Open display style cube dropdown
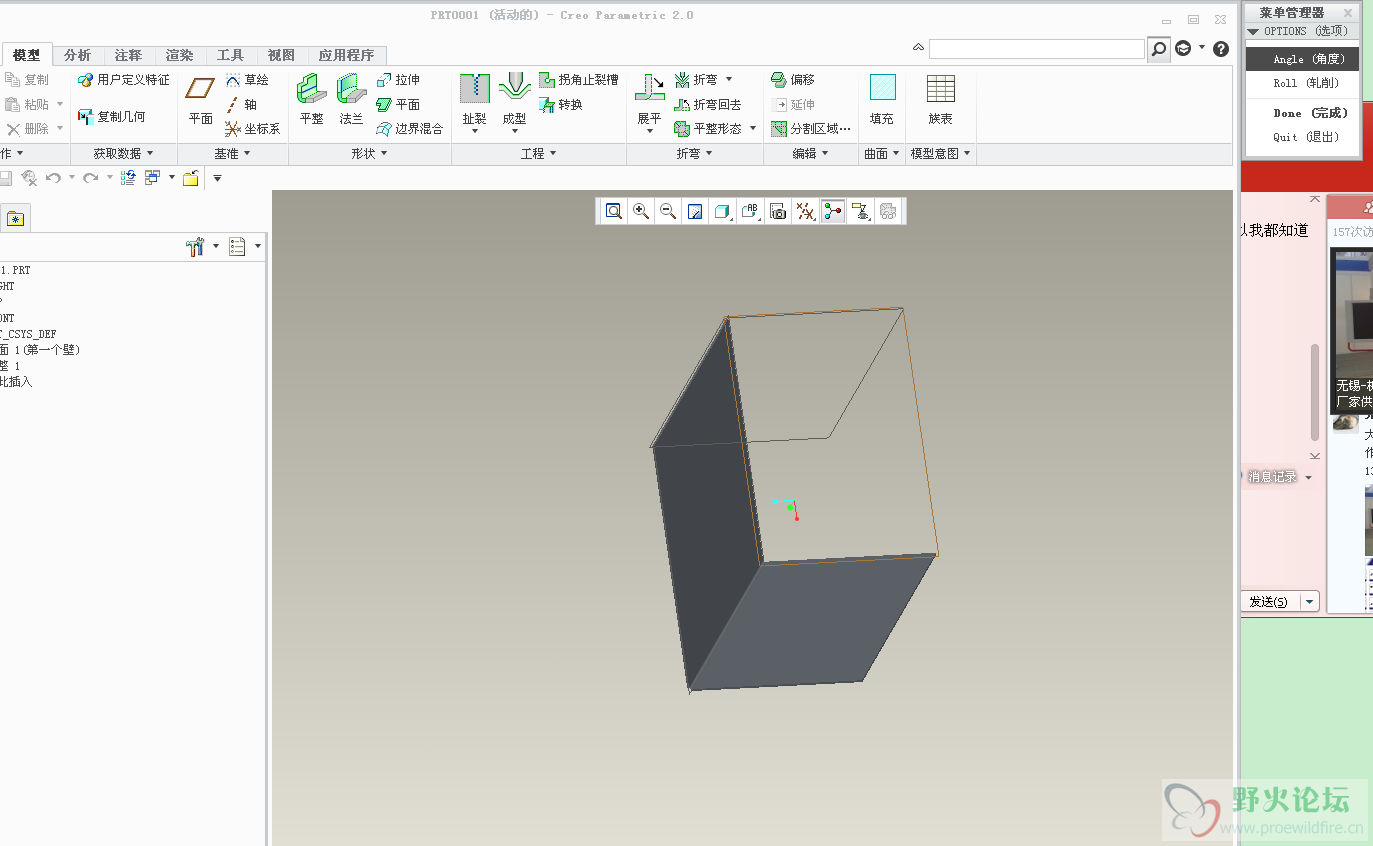The height and width of the screenshot is (846, 1373). pos(723,211)
